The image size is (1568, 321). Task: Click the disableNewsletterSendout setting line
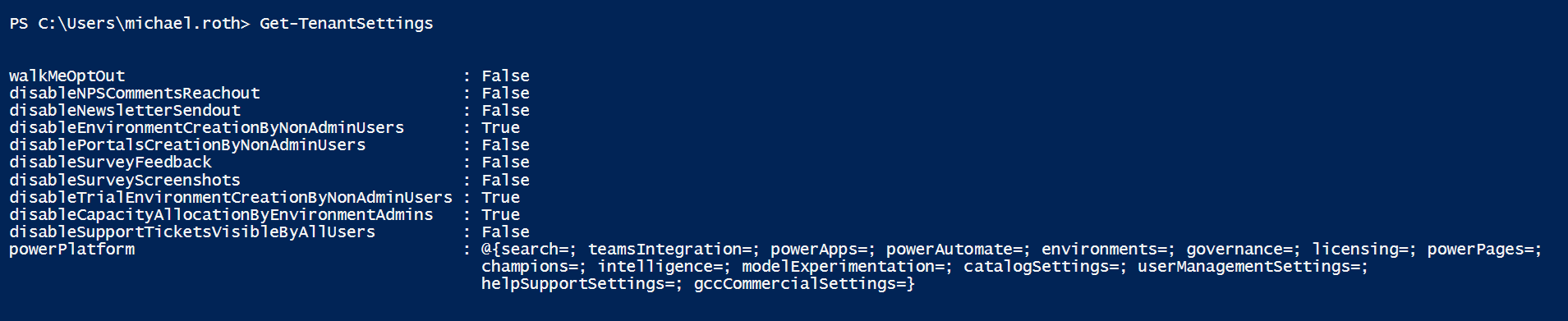[x=269, y=111]
